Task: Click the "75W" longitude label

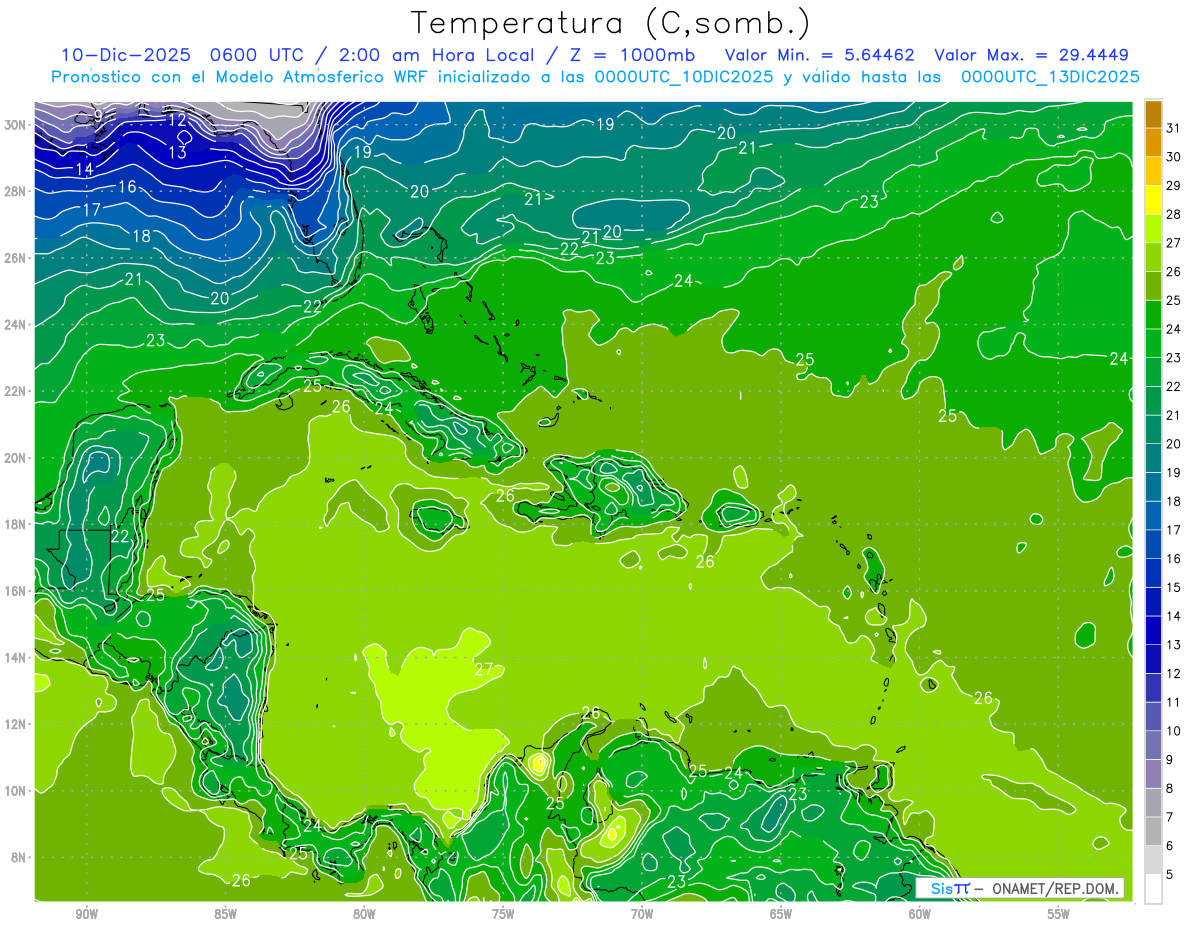Action: coord(503,914)
